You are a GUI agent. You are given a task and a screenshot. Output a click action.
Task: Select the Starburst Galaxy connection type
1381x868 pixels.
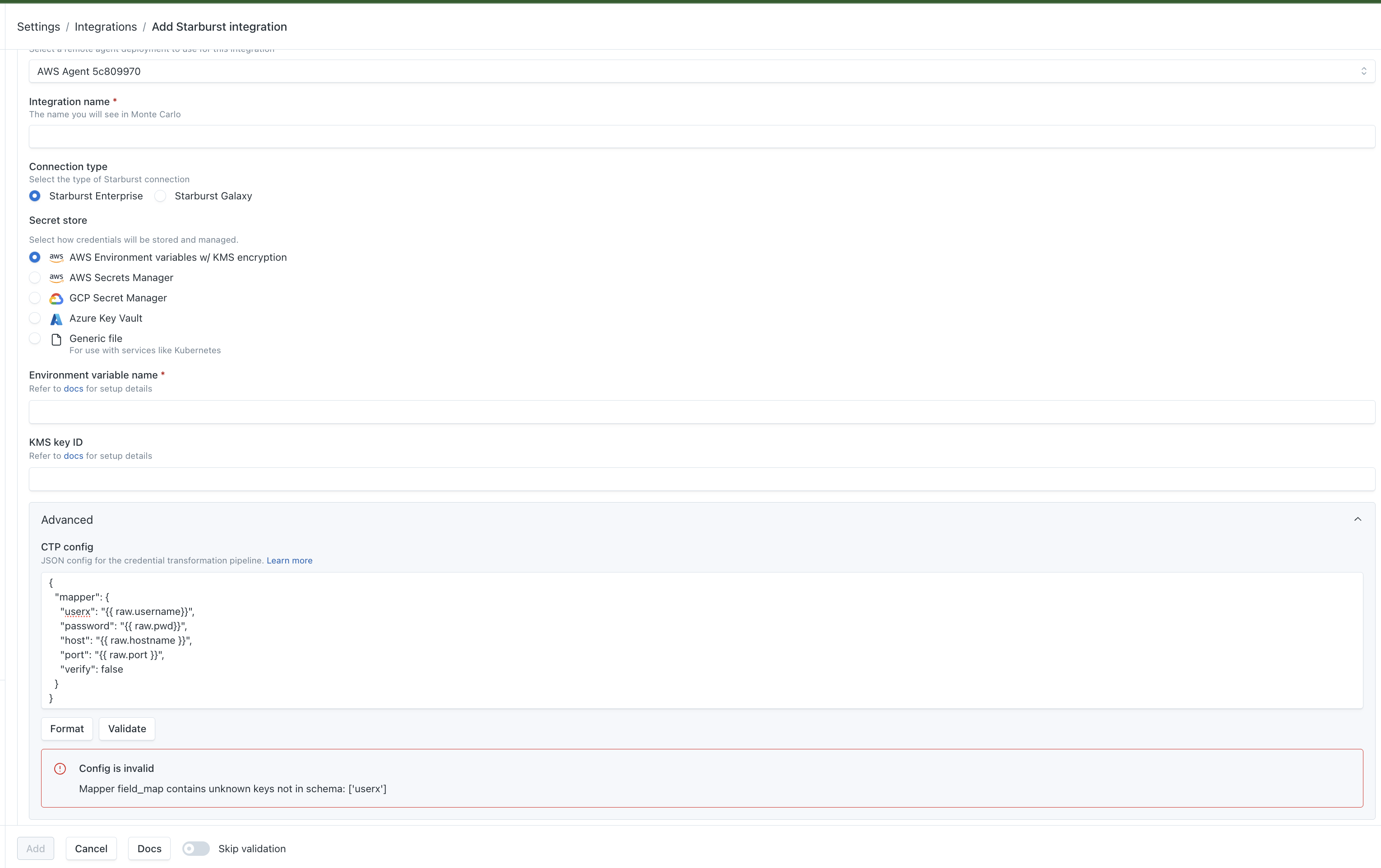(x=161, y=196)
